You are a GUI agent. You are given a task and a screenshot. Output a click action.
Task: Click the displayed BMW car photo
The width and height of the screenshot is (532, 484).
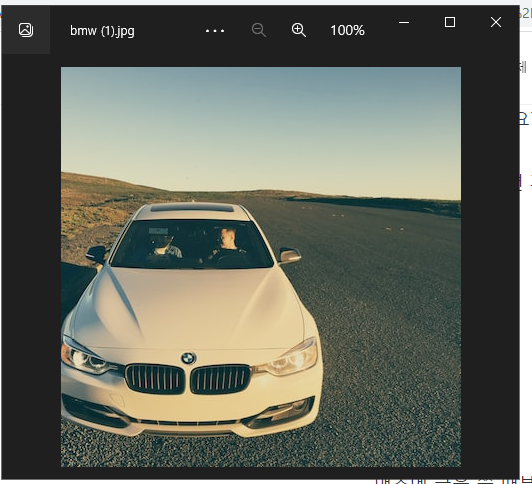[x=261, y=267]
